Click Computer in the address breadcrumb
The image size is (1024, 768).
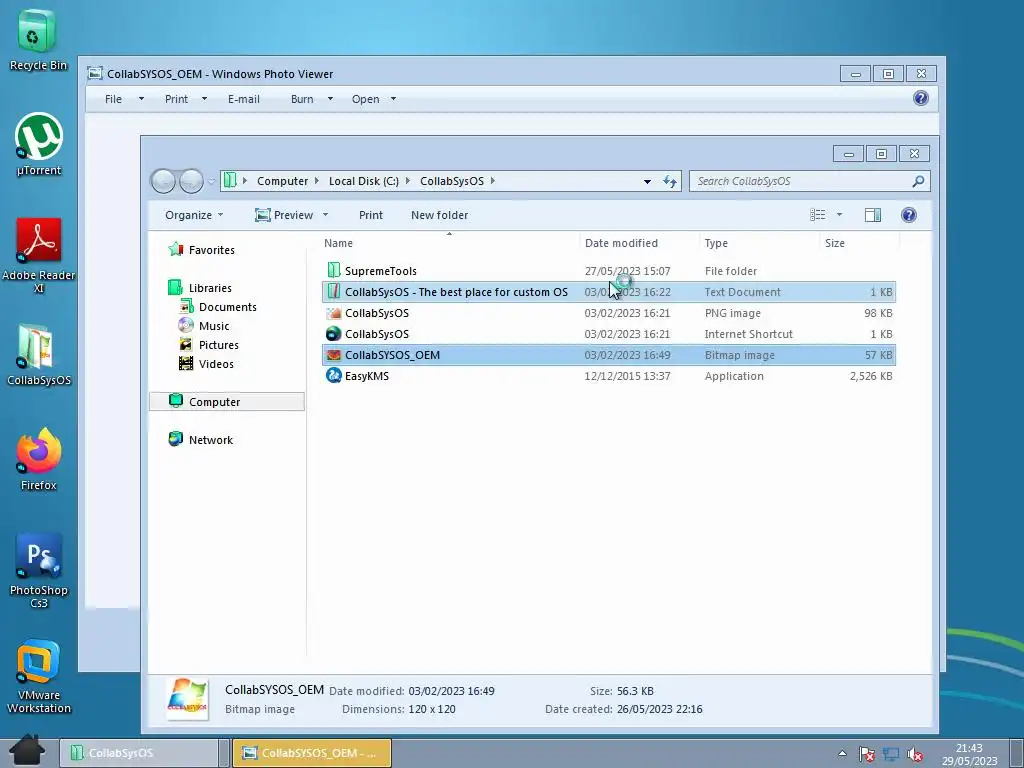click(282, 181)
